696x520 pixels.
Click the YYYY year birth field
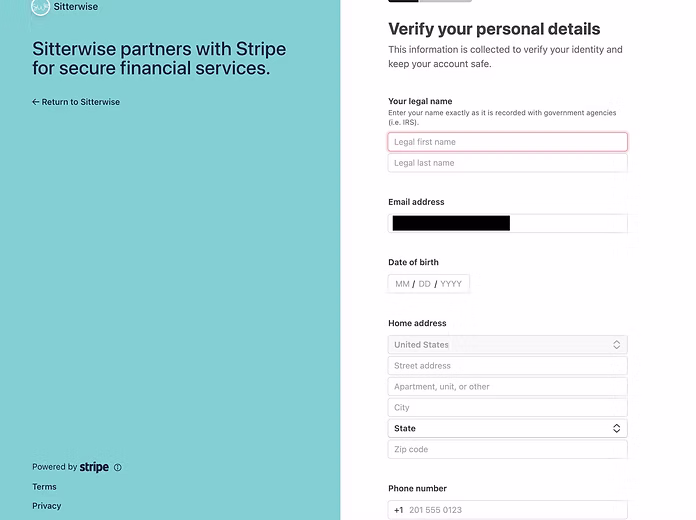[x=451, y=284]
